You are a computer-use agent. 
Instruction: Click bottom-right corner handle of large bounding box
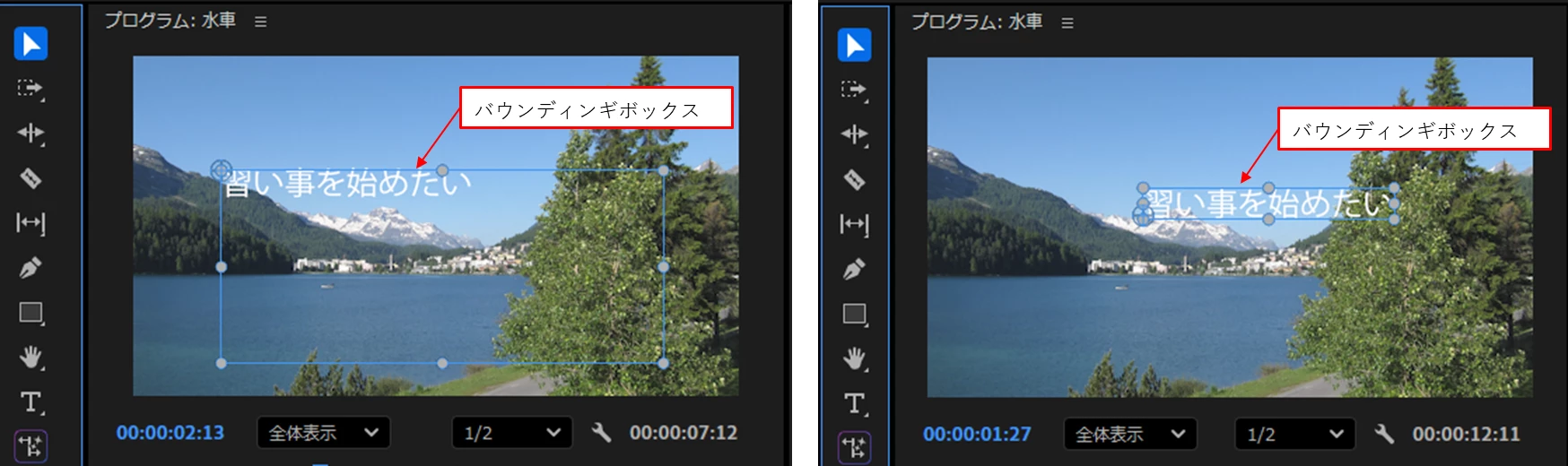click(663, 363)
